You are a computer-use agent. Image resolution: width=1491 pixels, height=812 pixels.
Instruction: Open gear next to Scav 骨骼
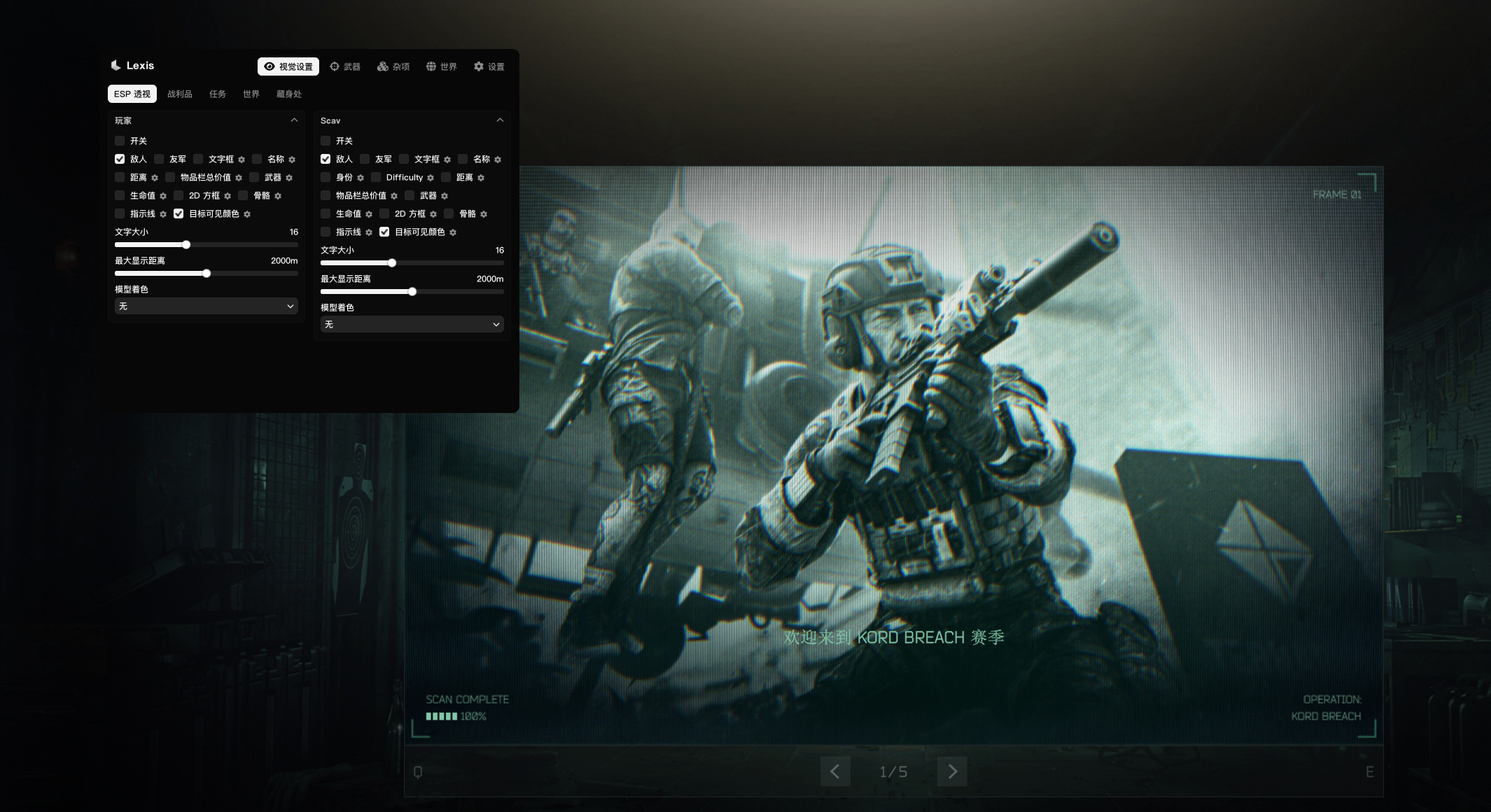[x=484, y=214]
